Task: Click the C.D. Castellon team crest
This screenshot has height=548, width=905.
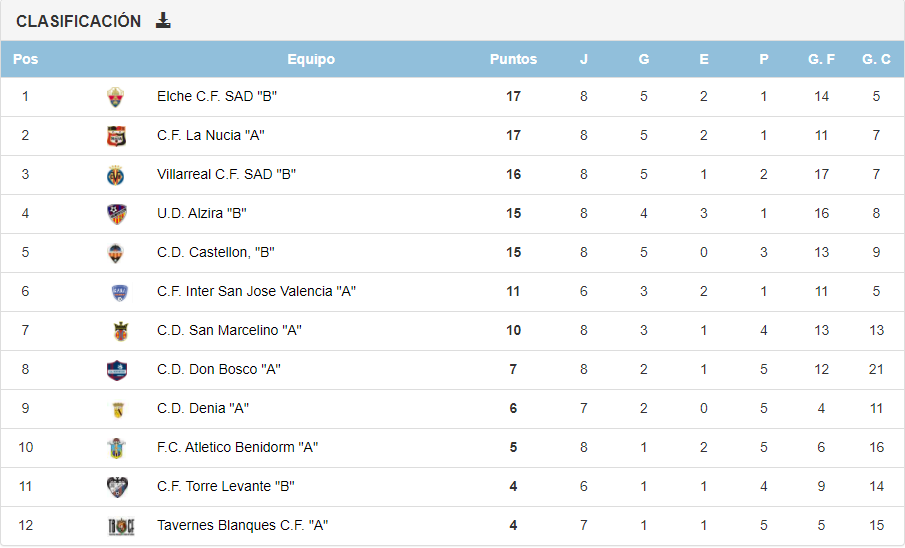Action: [116, 253]
